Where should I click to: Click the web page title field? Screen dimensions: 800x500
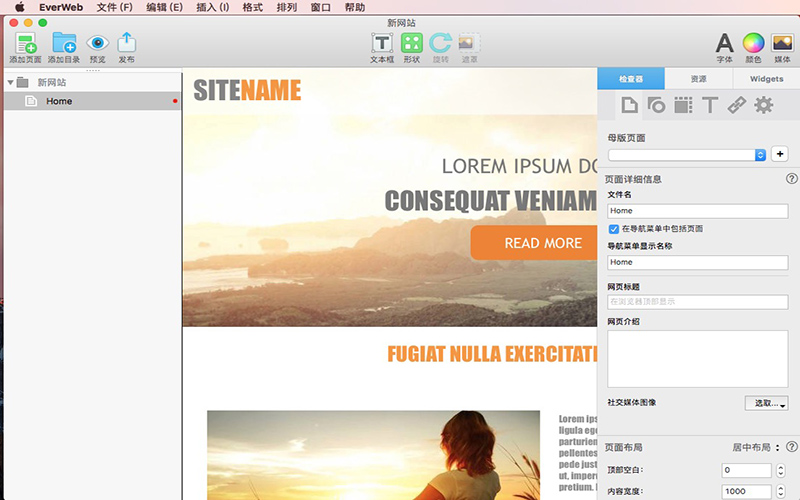click(697, 302)
